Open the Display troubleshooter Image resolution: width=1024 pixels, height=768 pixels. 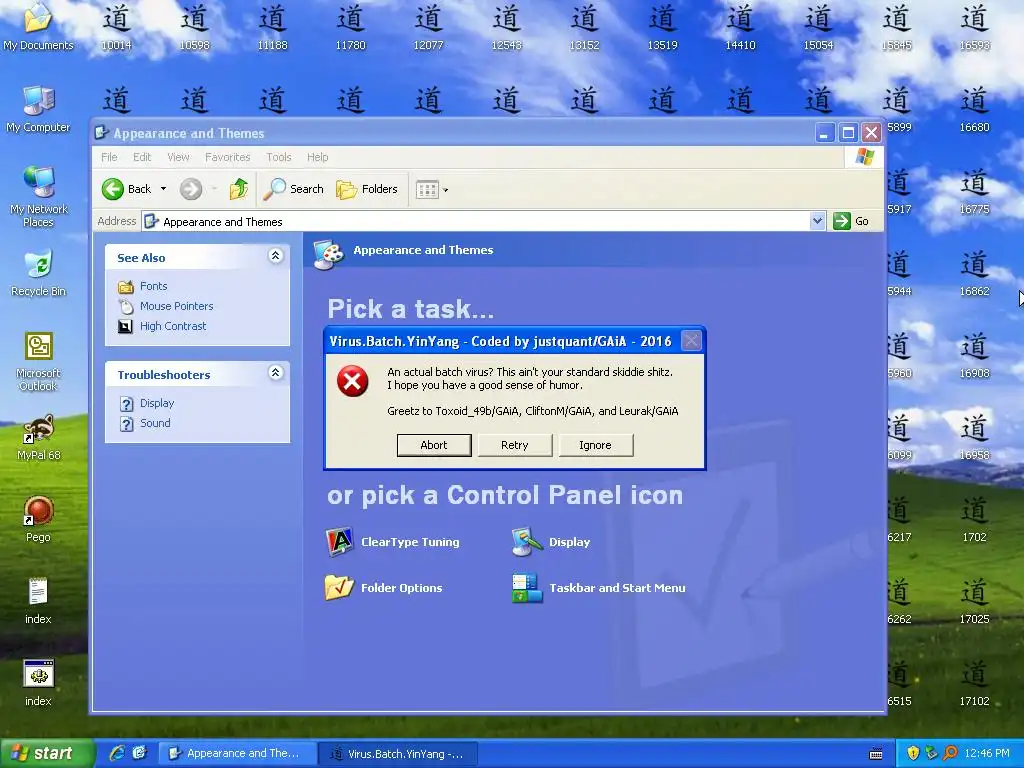coord(157,403)
